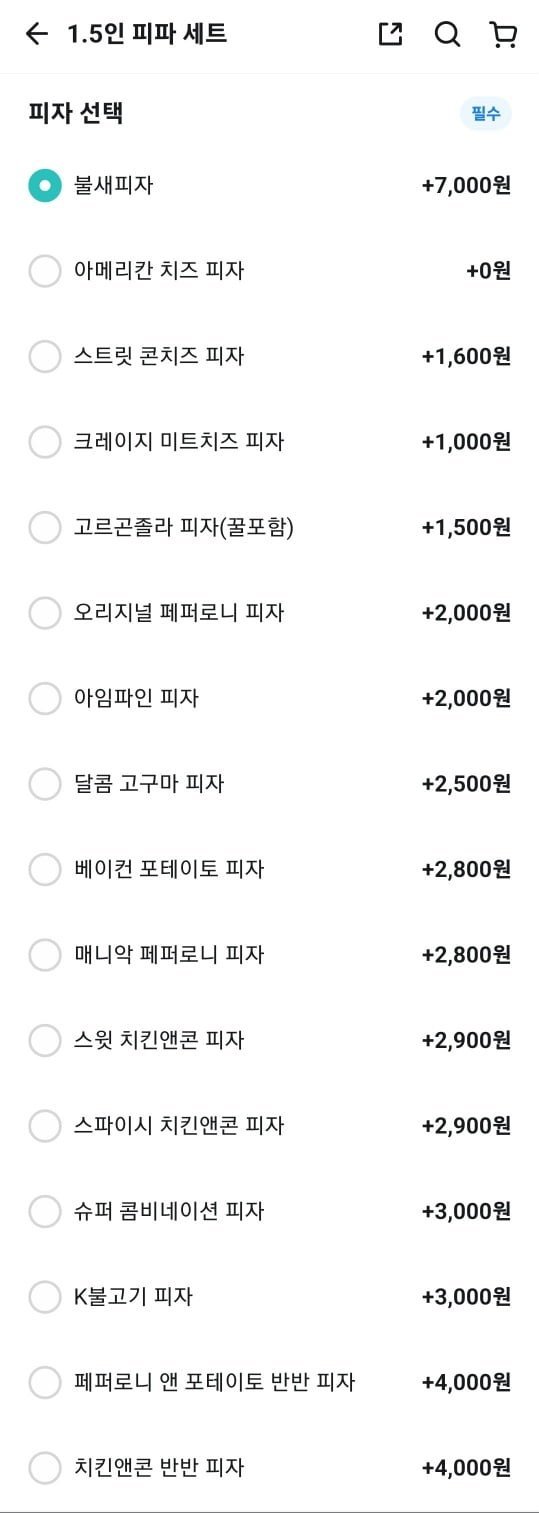Select the 불새피자 radio button
Screen dimensions: 539x1513
[45, 186]
